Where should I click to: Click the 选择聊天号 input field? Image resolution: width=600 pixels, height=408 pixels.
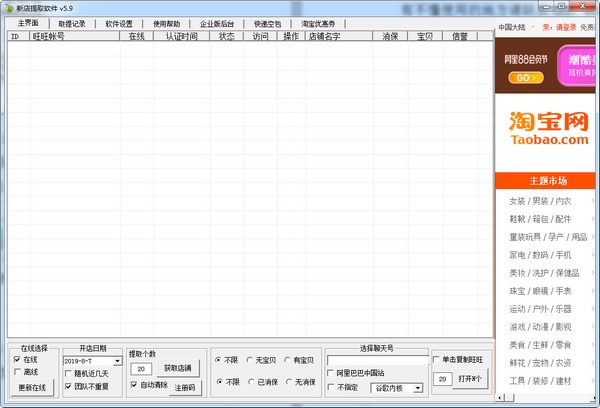[375, 360]
